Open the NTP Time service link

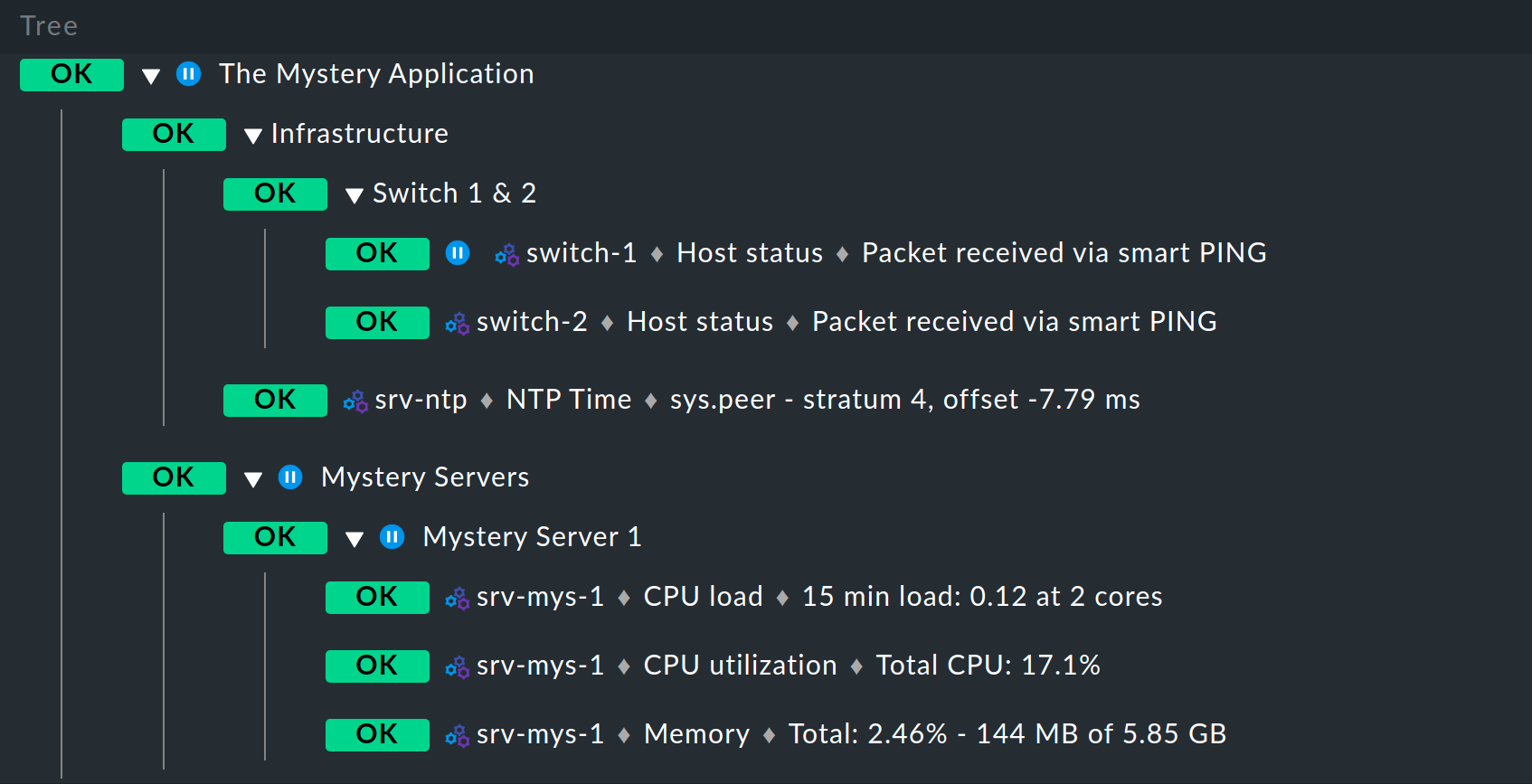pos(568,400)
